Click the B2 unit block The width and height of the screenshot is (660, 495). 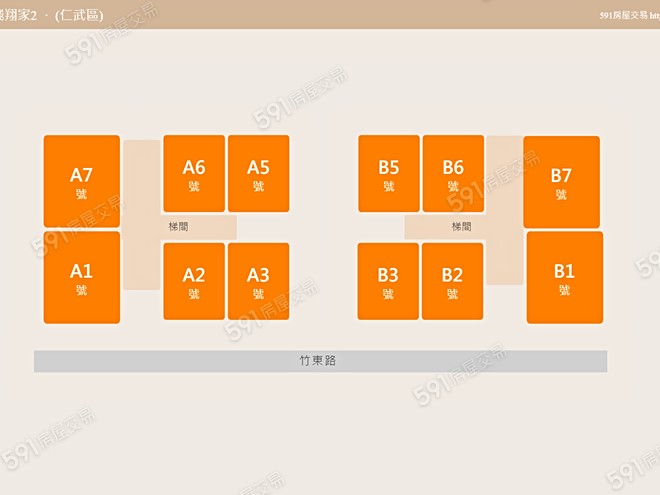453,281
